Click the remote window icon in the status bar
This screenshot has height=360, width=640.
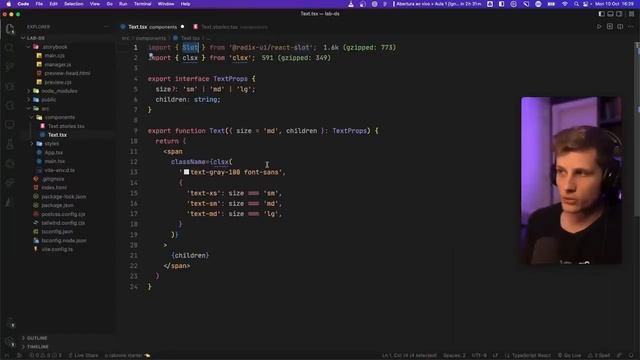tap(7, 356)
